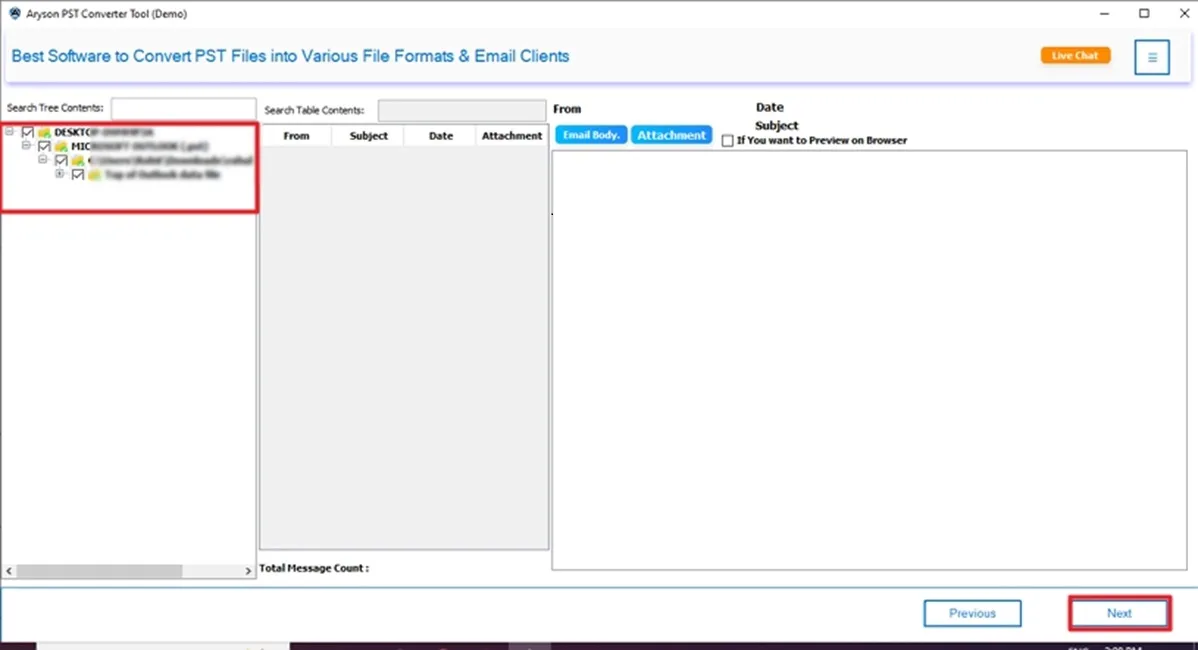The height and width of the screenshot is (650, 1198).
Task: Click the "Search Tree Contents:" label
Action: [x=55, y=108]
